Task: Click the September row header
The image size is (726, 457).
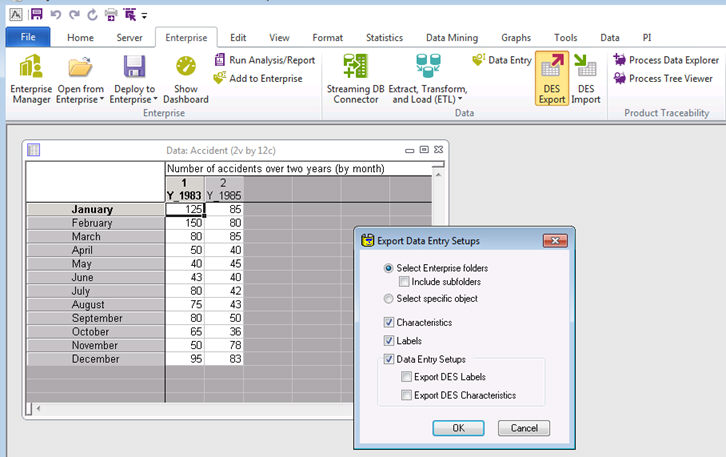Action: pos(95,318)
